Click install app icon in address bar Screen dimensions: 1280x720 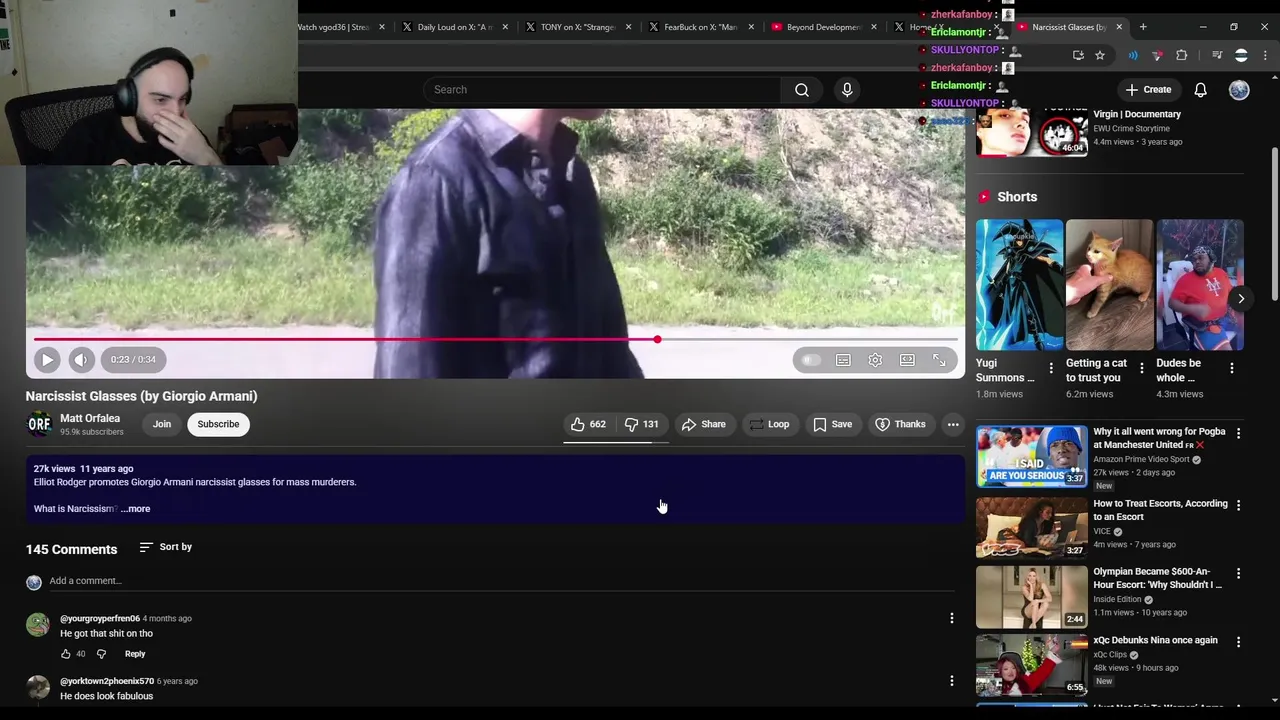click(x=1078, y=55)
